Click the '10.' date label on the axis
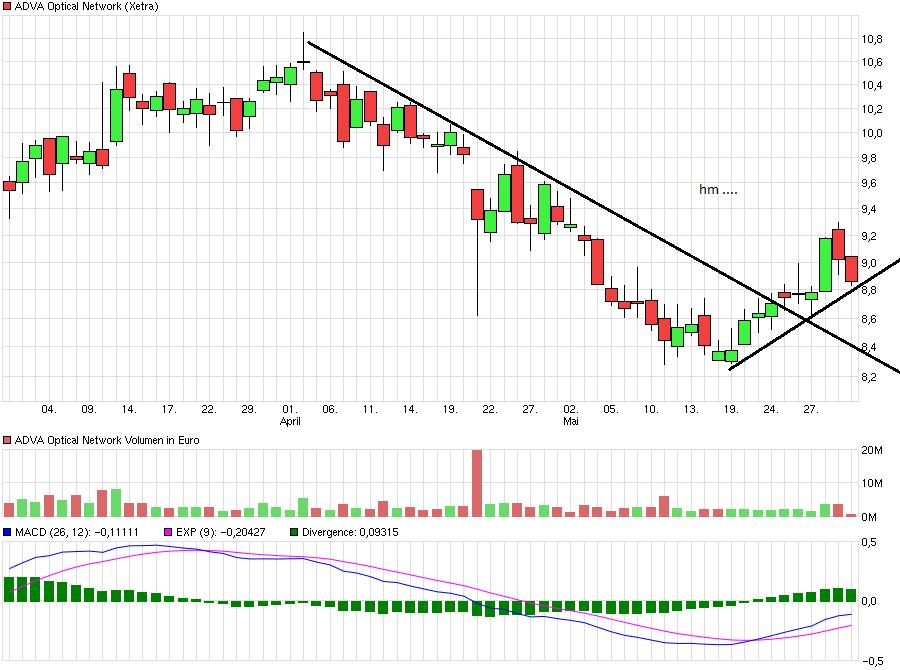 pos(650,409)
